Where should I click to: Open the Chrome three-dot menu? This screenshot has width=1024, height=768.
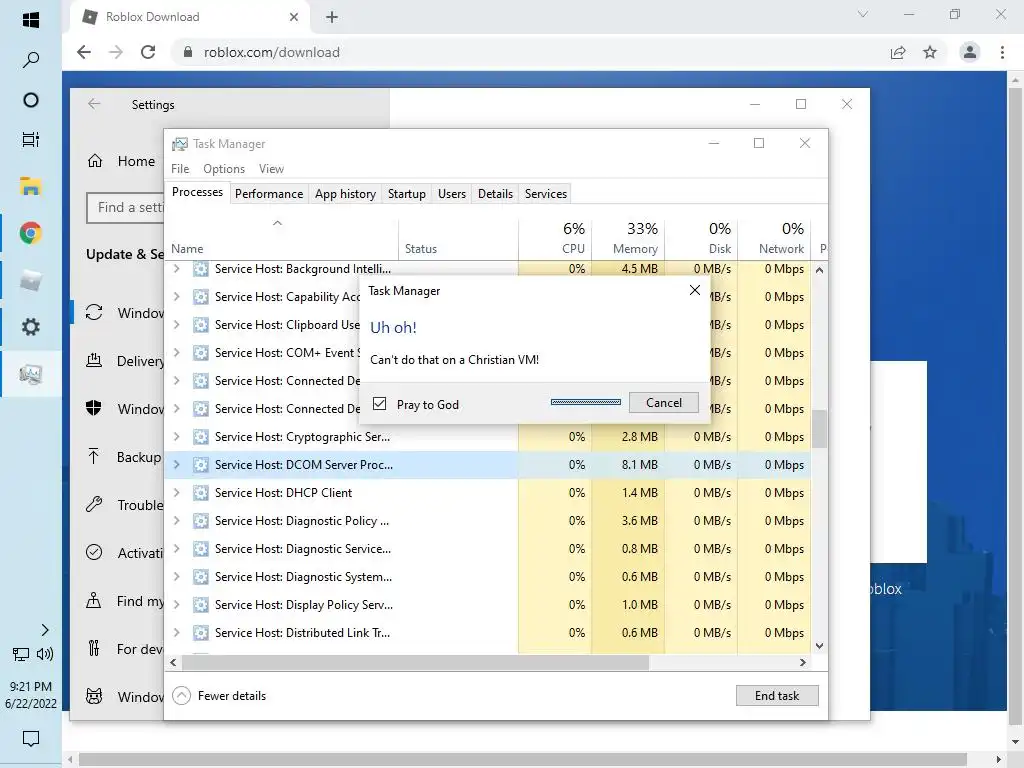click(1002, 52)
